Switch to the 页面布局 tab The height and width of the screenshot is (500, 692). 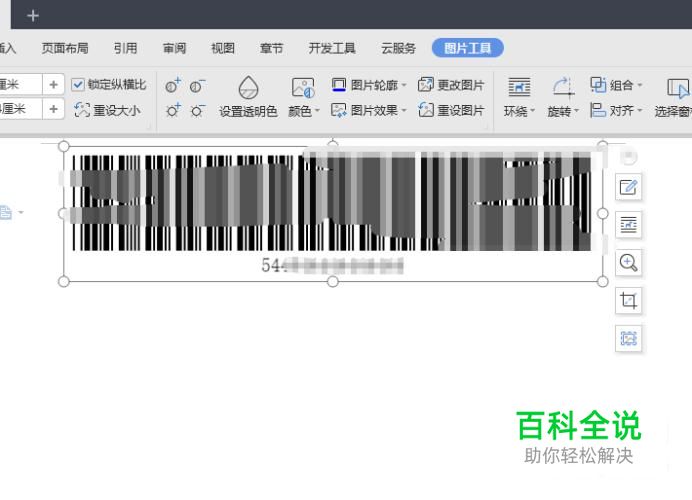(x=65, y=48)
